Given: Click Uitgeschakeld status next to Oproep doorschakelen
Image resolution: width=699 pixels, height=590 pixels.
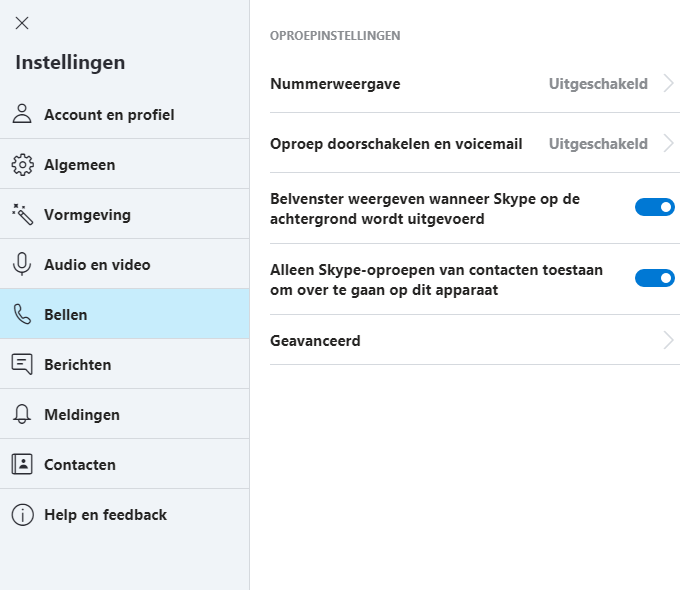Looking at the screenshot, I should click(598, 144).
